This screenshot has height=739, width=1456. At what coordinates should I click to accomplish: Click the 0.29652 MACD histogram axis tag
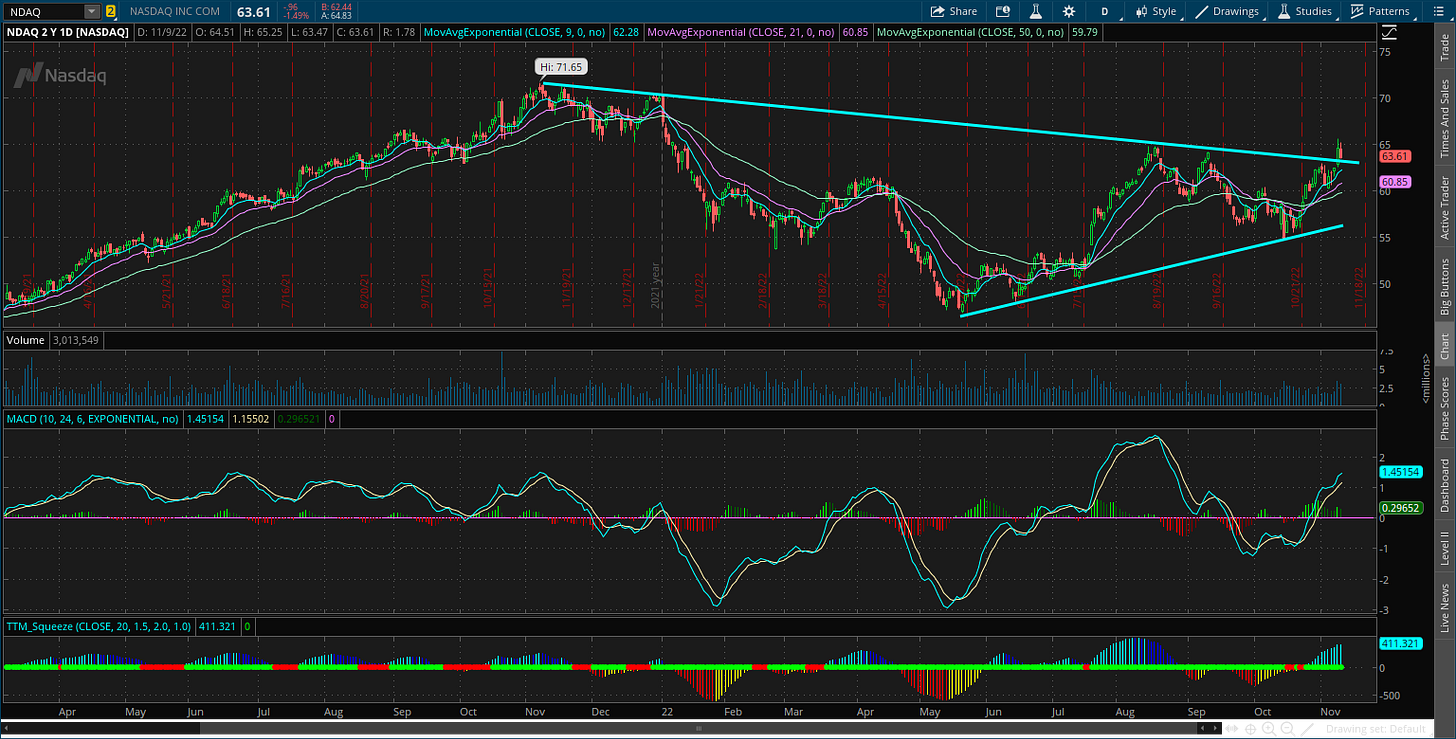pos(1401,508)
